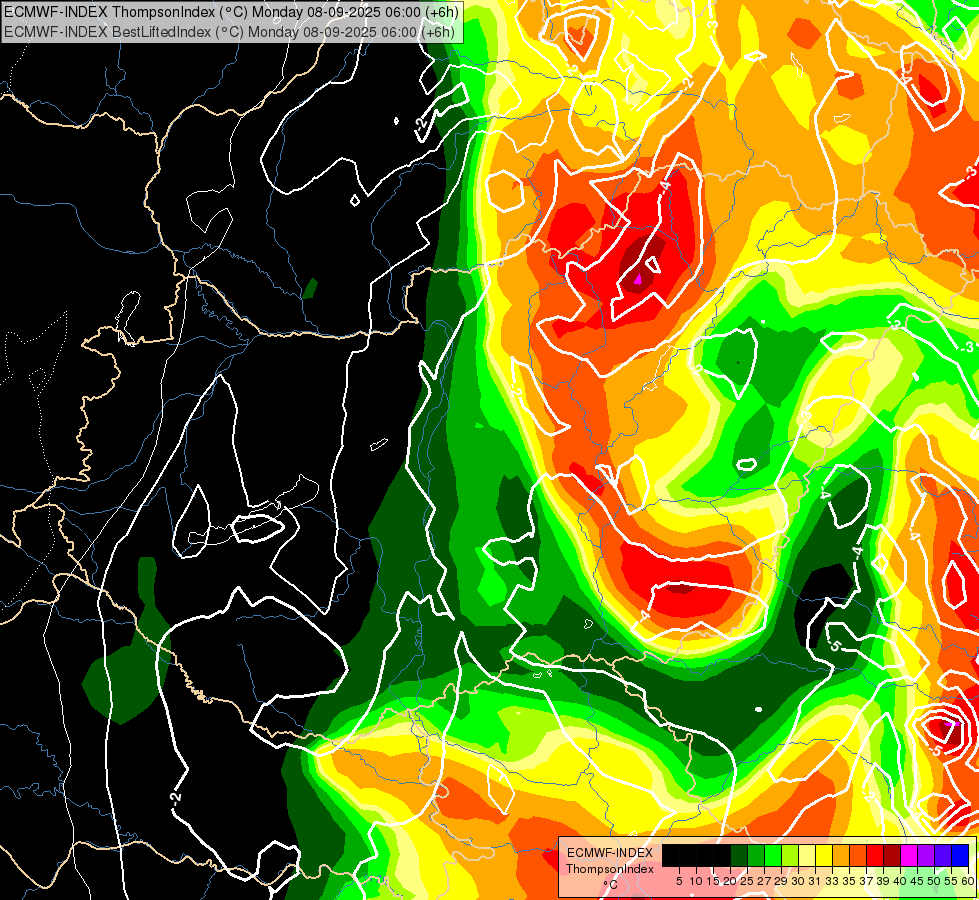The width and height of the screenshot is (979, 900).
Task: Click the ECMWF-INDEX label in the legend box
Action: [x=610, y=853]
